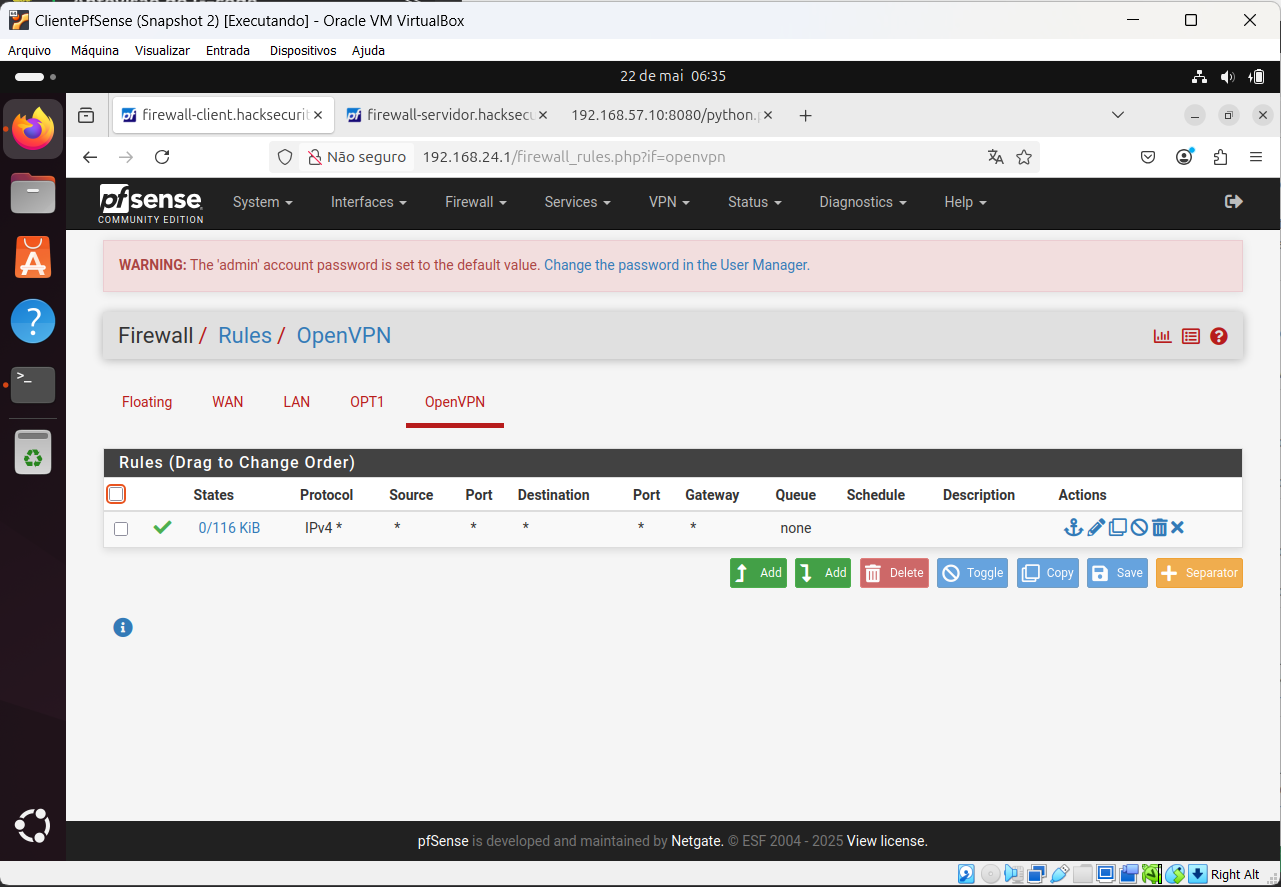Bookmark this page with the star icon
This screenshot has height=887, width=1281.
pyautogui.click(x=1023, y=157)
